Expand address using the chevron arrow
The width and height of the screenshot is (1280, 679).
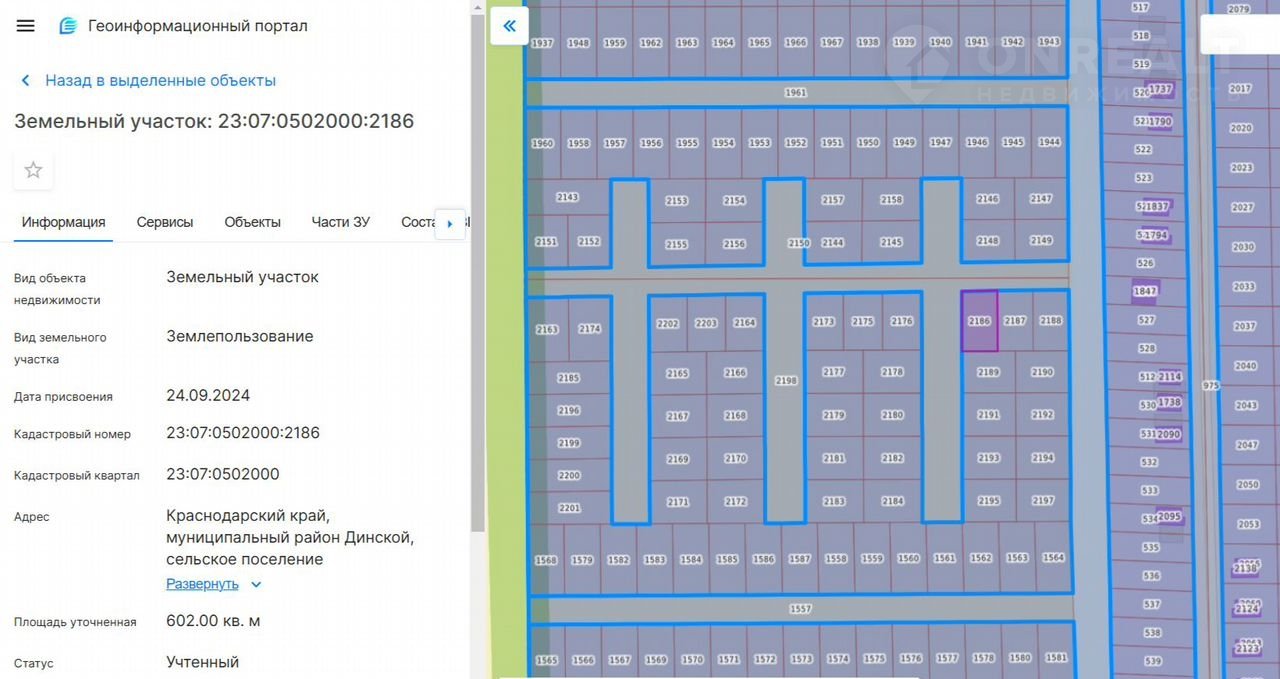pyautogui.click(x=256, y=584)
